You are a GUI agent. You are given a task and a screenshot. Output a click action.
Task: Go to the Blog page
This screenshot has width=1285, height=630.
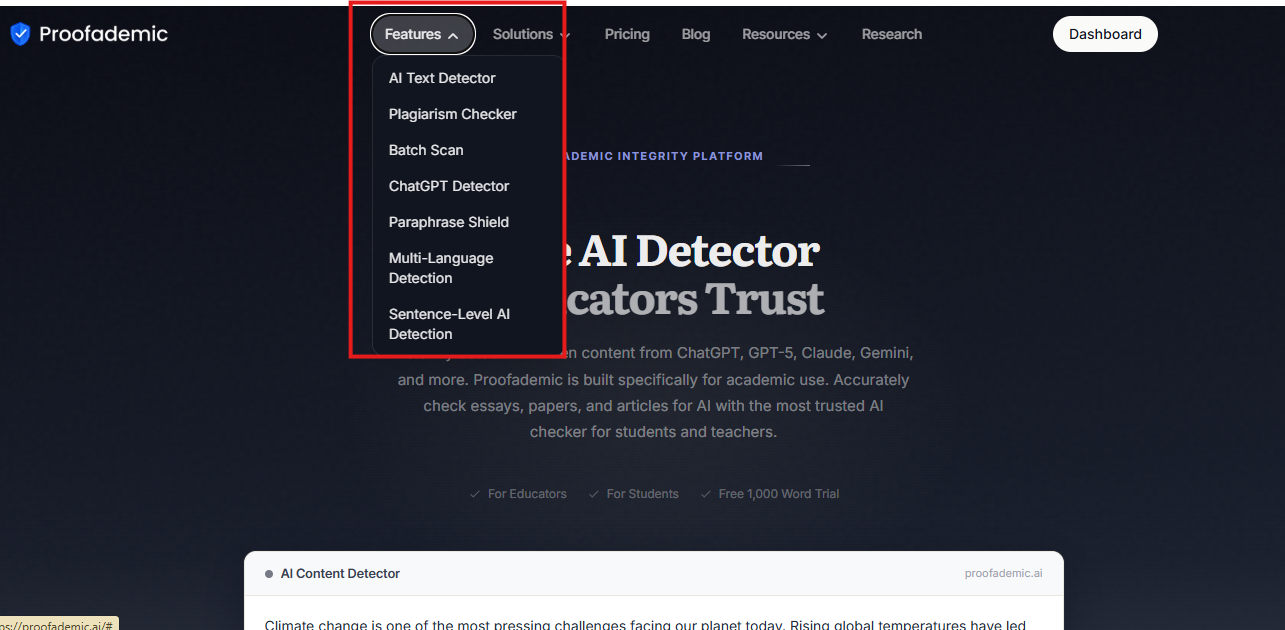click(x=696, y=34)
